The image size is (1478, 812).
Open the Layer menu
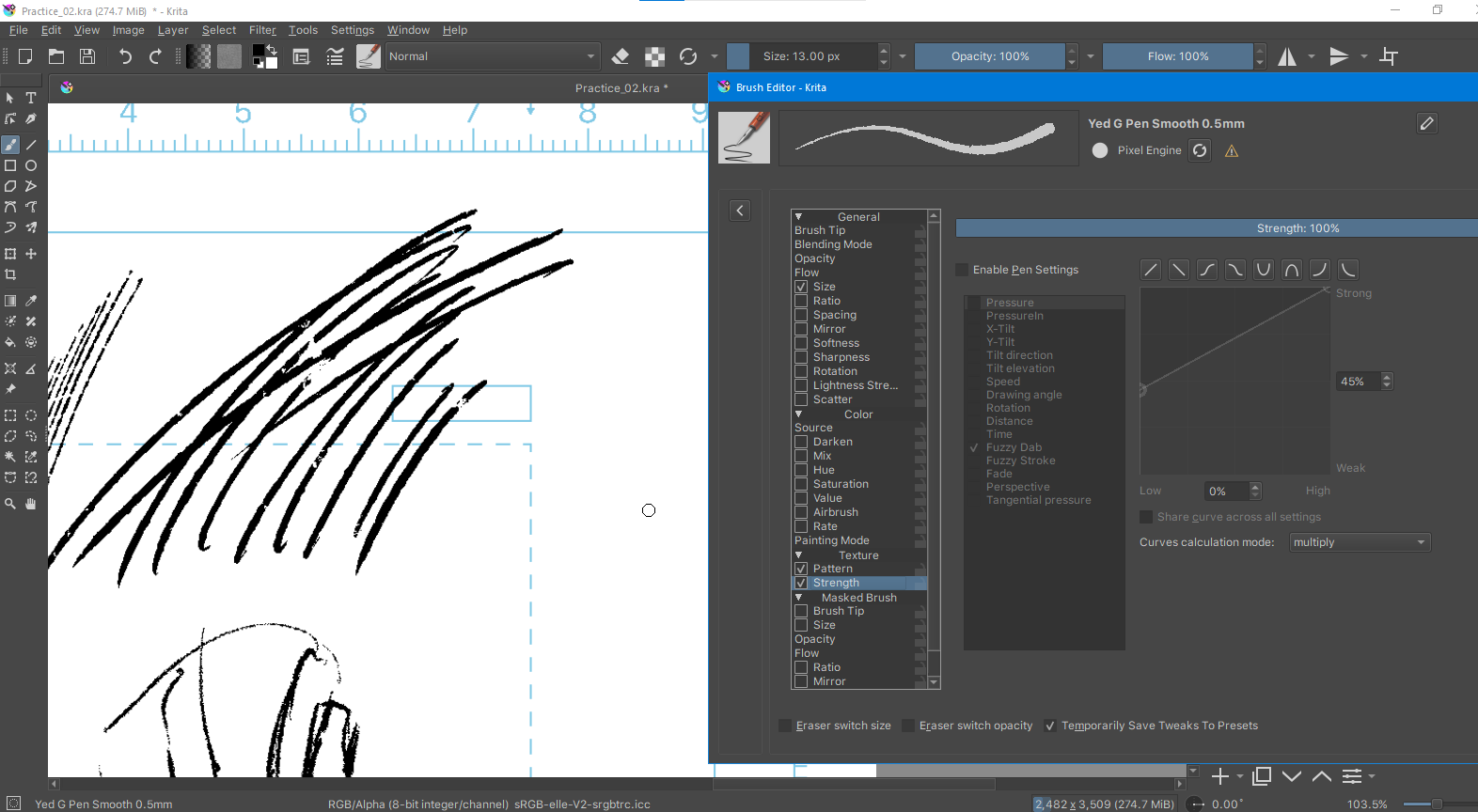click(x=173, y=30)
